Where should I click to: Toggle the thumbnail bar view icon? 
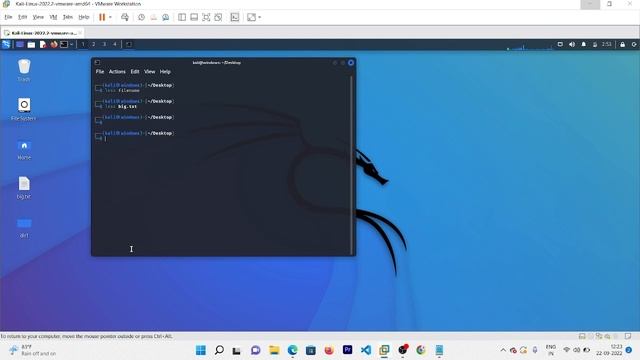(194, 17)
